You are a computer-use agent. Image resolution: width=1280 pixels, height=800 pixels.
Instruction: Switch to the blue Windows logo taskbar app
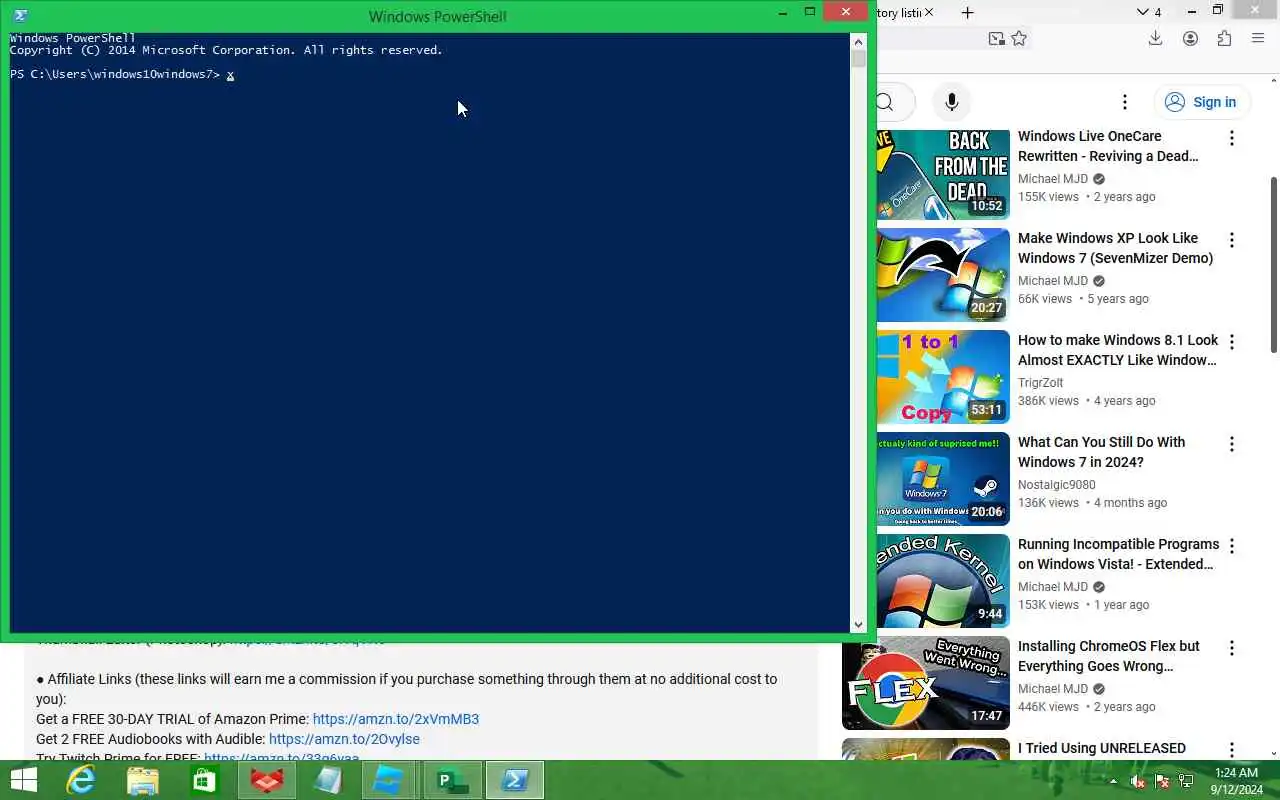[x=390, y=780]
